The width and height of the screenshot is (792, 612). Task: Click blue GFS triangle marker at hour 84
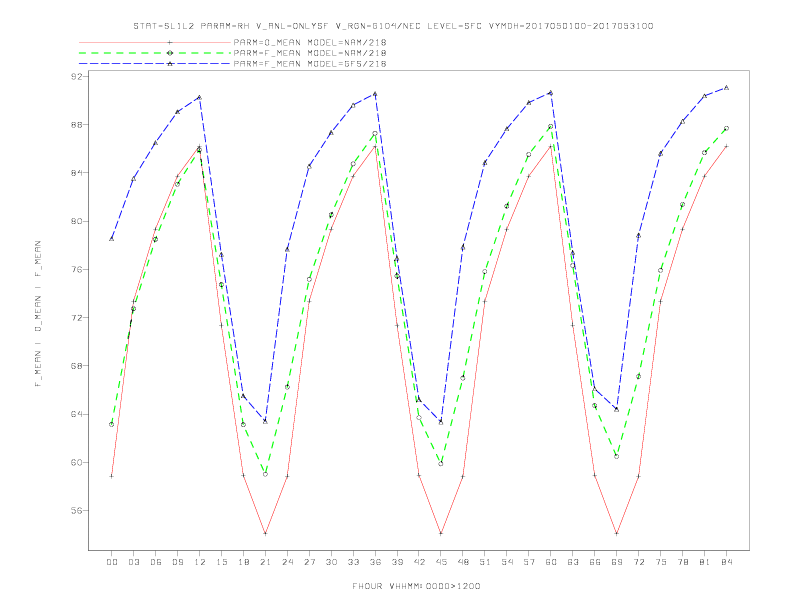pyautogui.click(x=726, y=87)
